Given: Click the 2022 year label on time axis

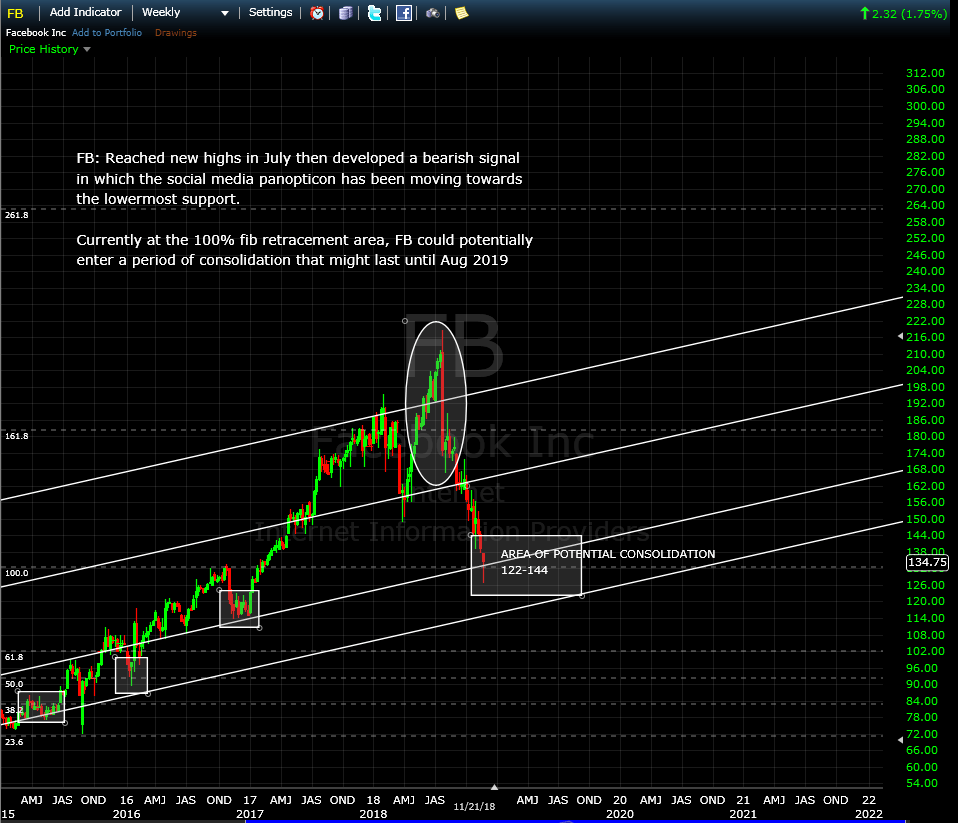Looking at the screenshot, I should coord(869,814).
